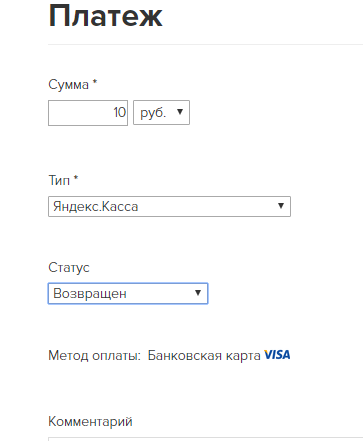Viewport: 363px width, 441px height.
Task: Open the руб. currency dropdown
Action: coord(161,113)
